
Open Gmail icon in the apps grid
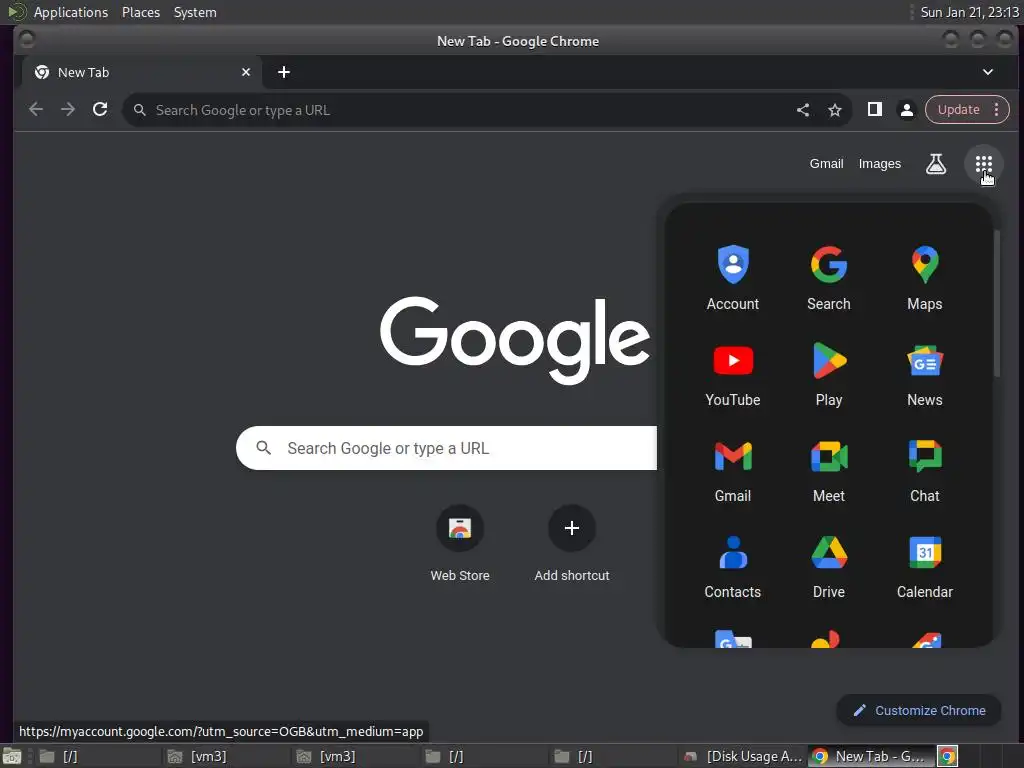coord(733,470)
